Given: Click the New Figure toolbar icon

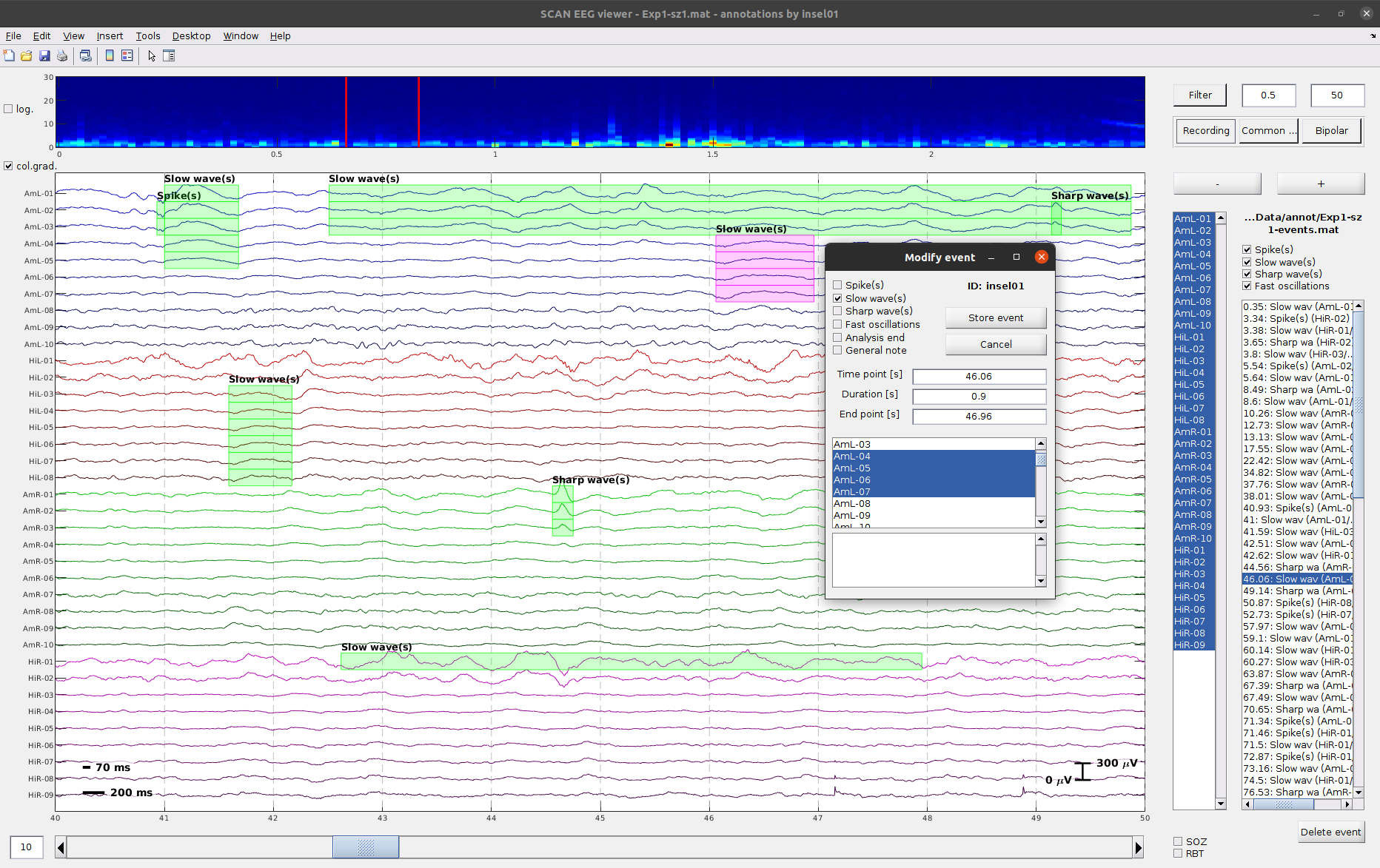Looking at the screenshot, I should pos(9,55).
